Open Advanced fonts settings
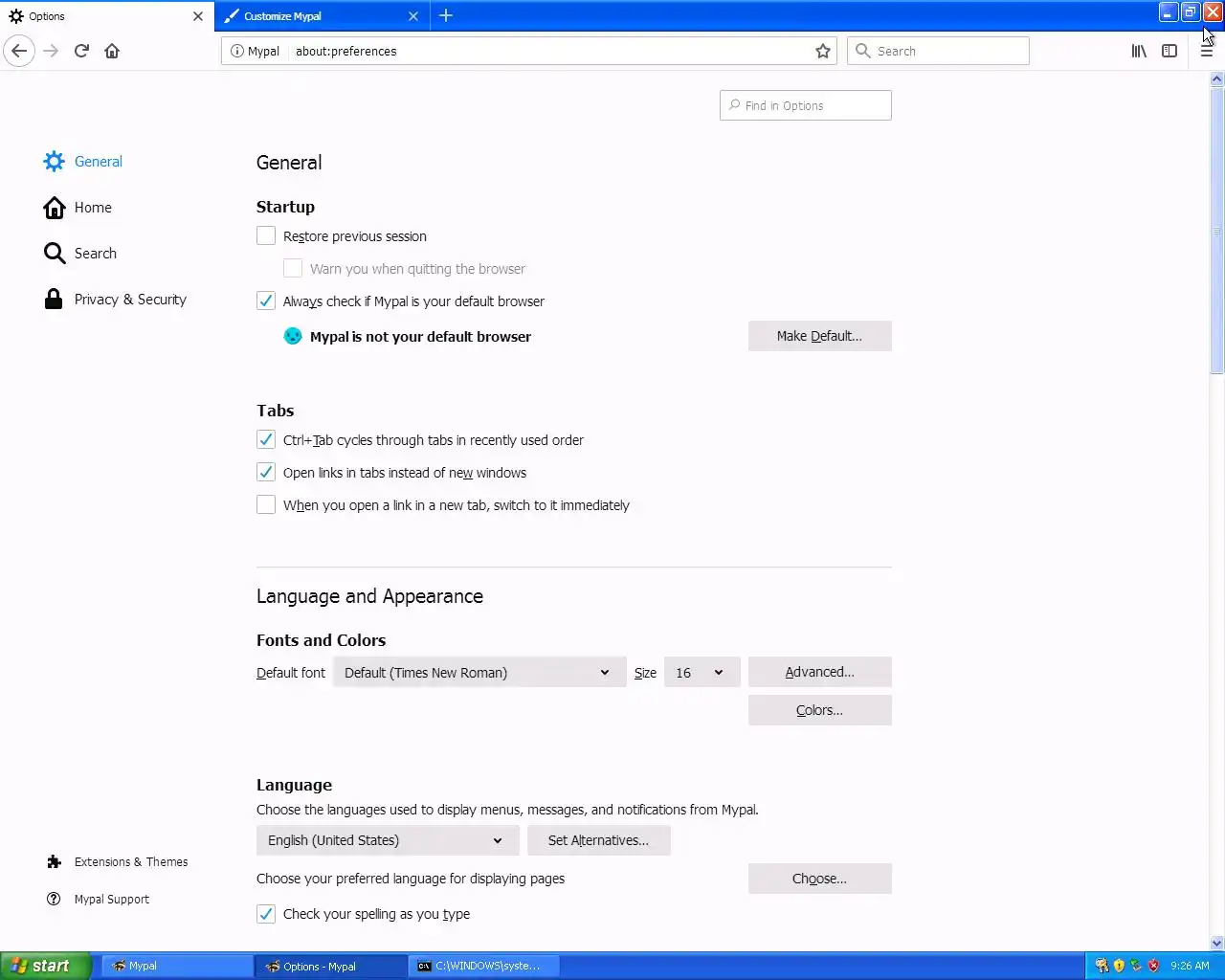This screenshot has width=1225, height=980. (x=819, y=672)
